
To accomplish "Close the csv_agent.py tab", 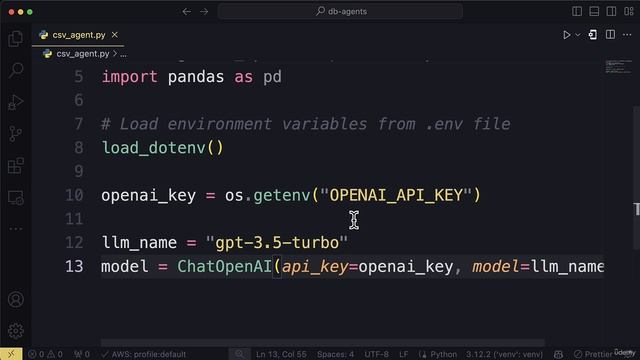I will click(115, 35).
